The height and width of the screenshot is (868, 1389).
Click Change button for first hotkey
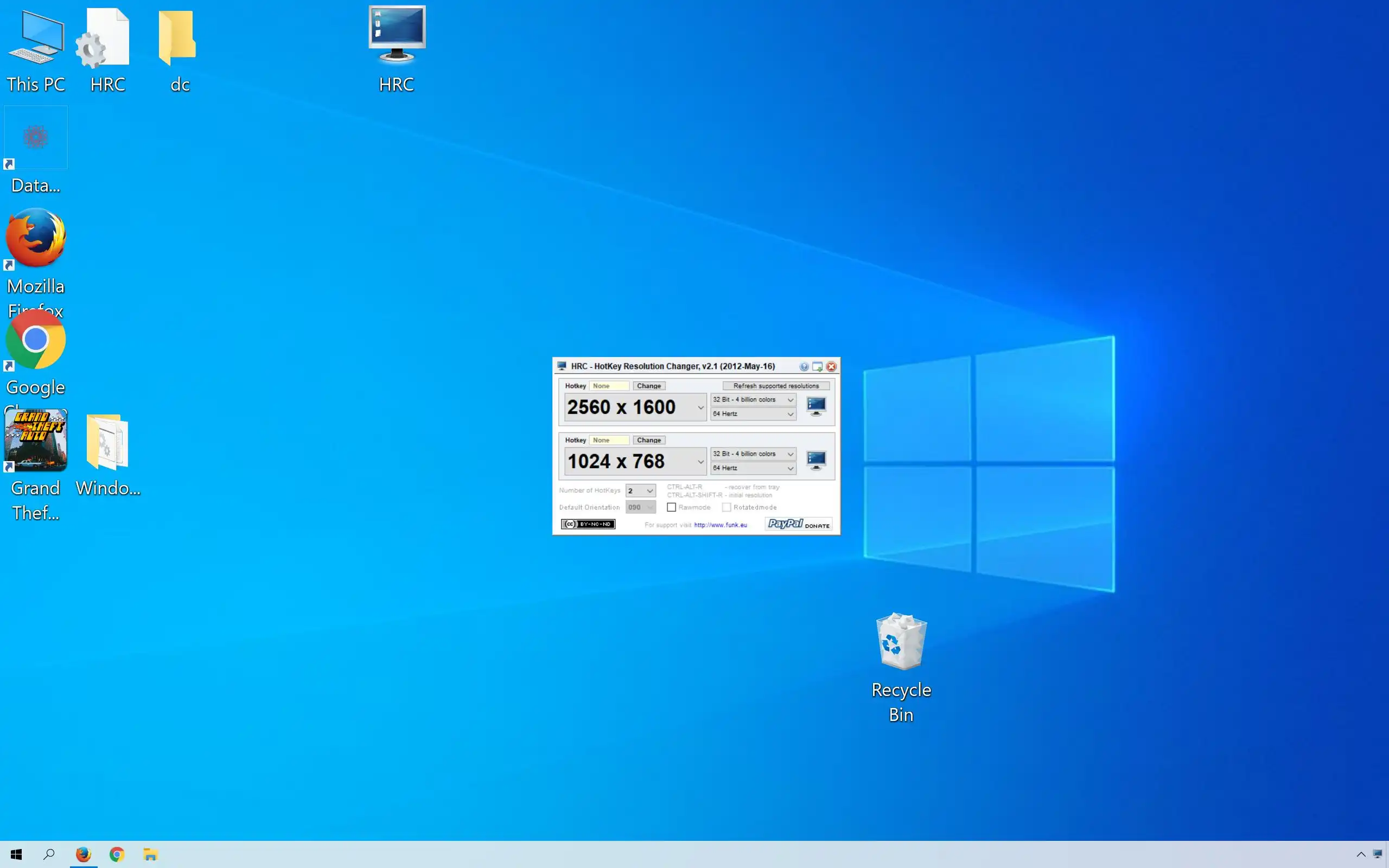coord(648,386)
